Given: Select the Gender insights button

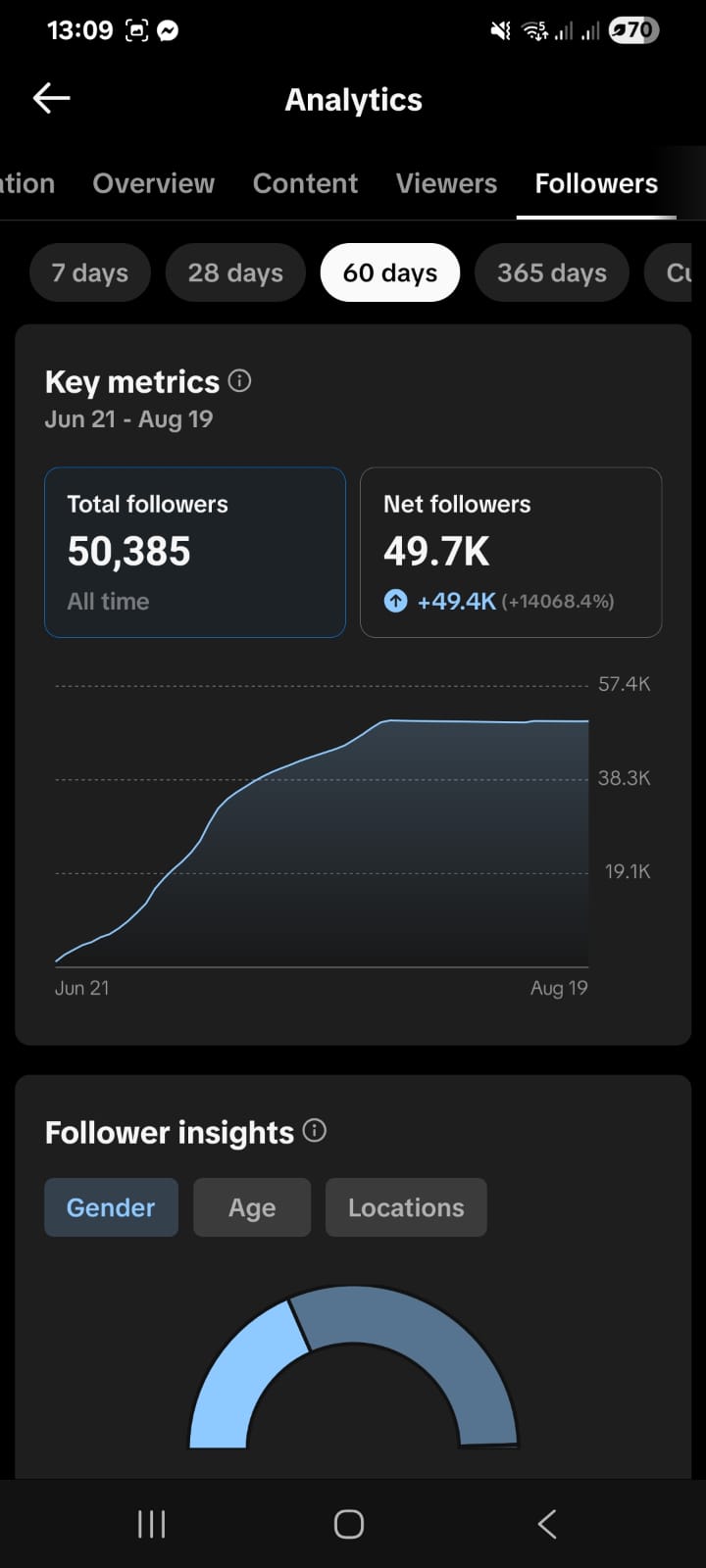Looking at the screenshot, I should click(111, 1207).
